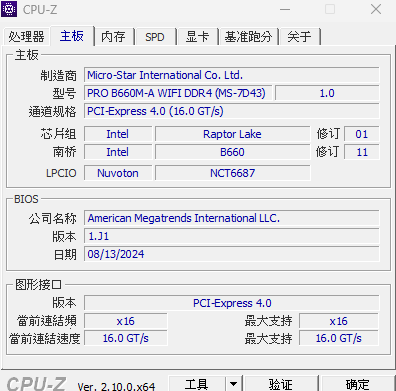Click LPCIO chip NCT6687
The image size is (396, 391).
(x=232, y=173)
